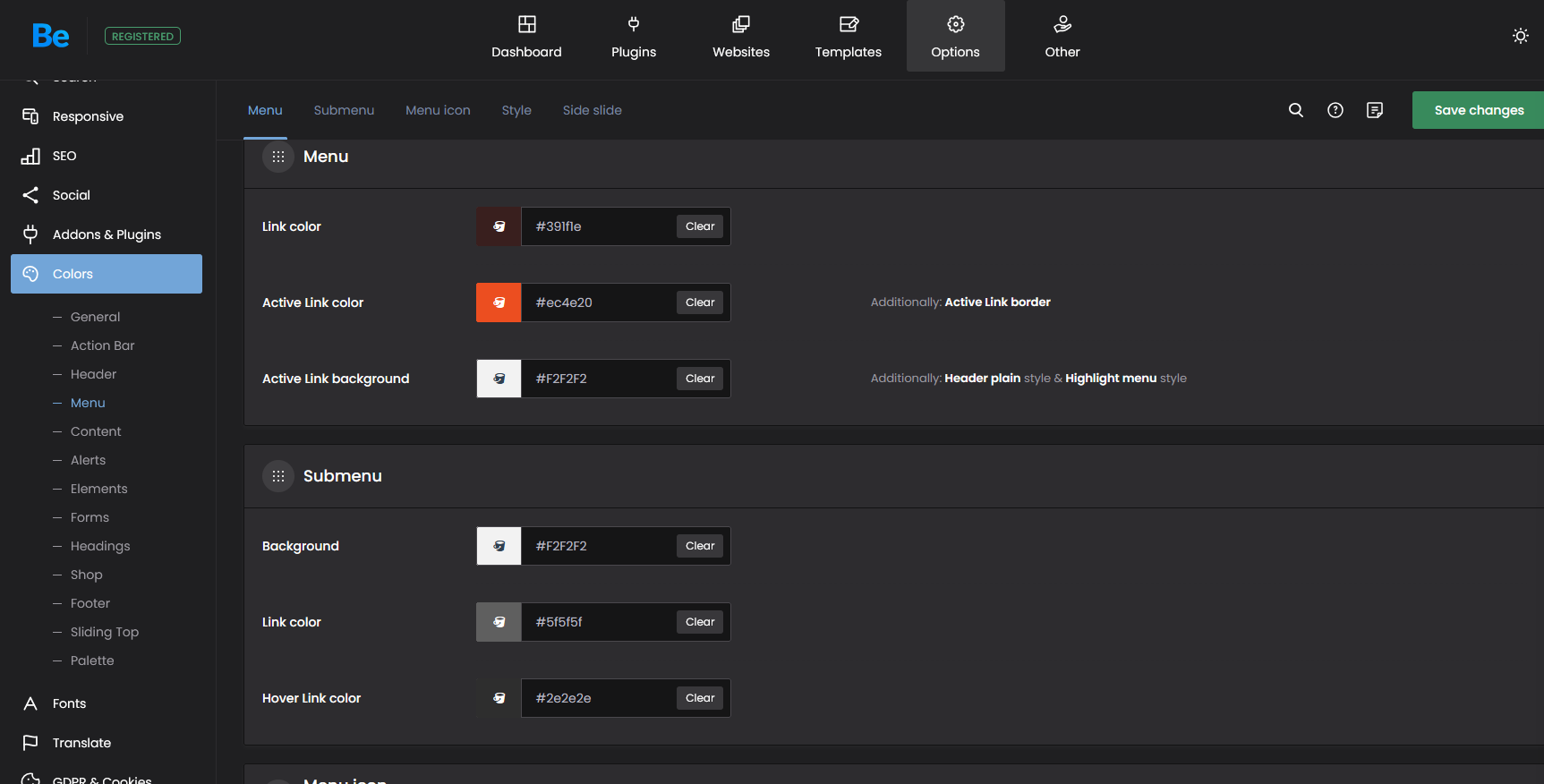Open Responsive settings in sidebar

(107, 116)
